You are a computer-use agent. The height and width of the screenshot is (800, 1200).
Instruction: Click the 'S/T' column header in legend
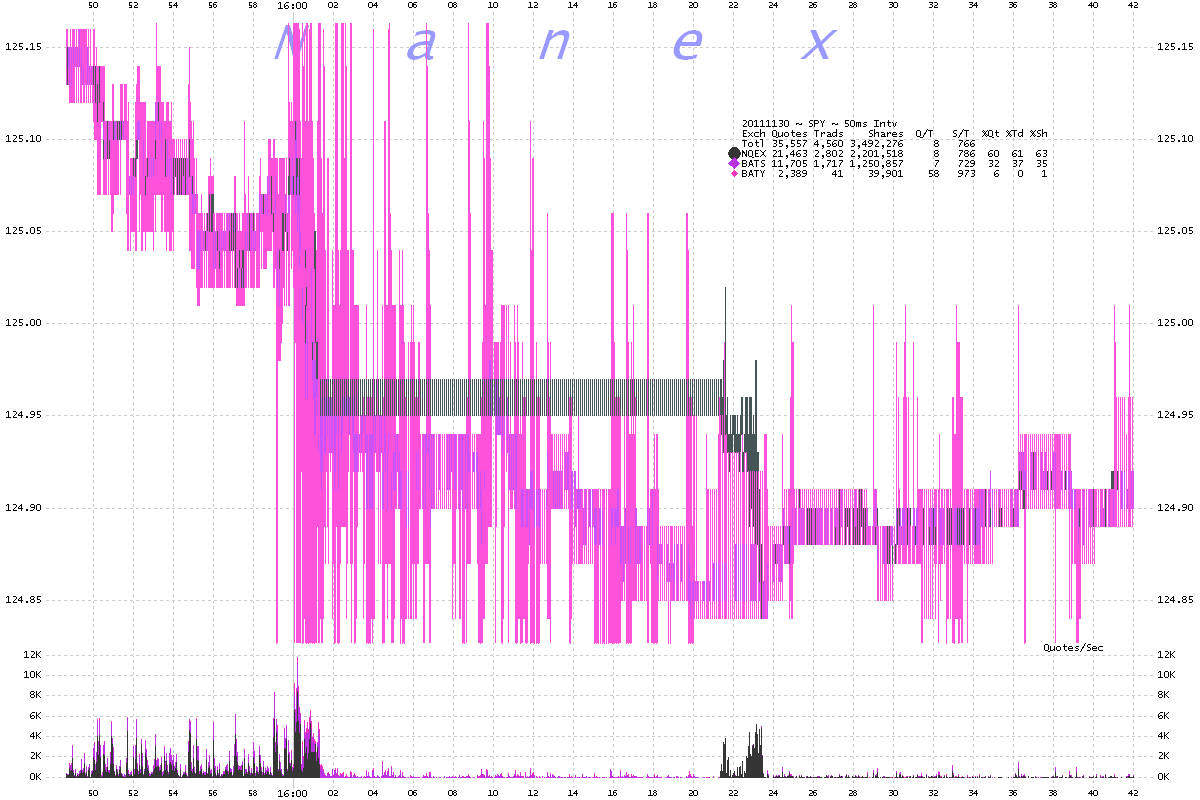pos(961,133)
